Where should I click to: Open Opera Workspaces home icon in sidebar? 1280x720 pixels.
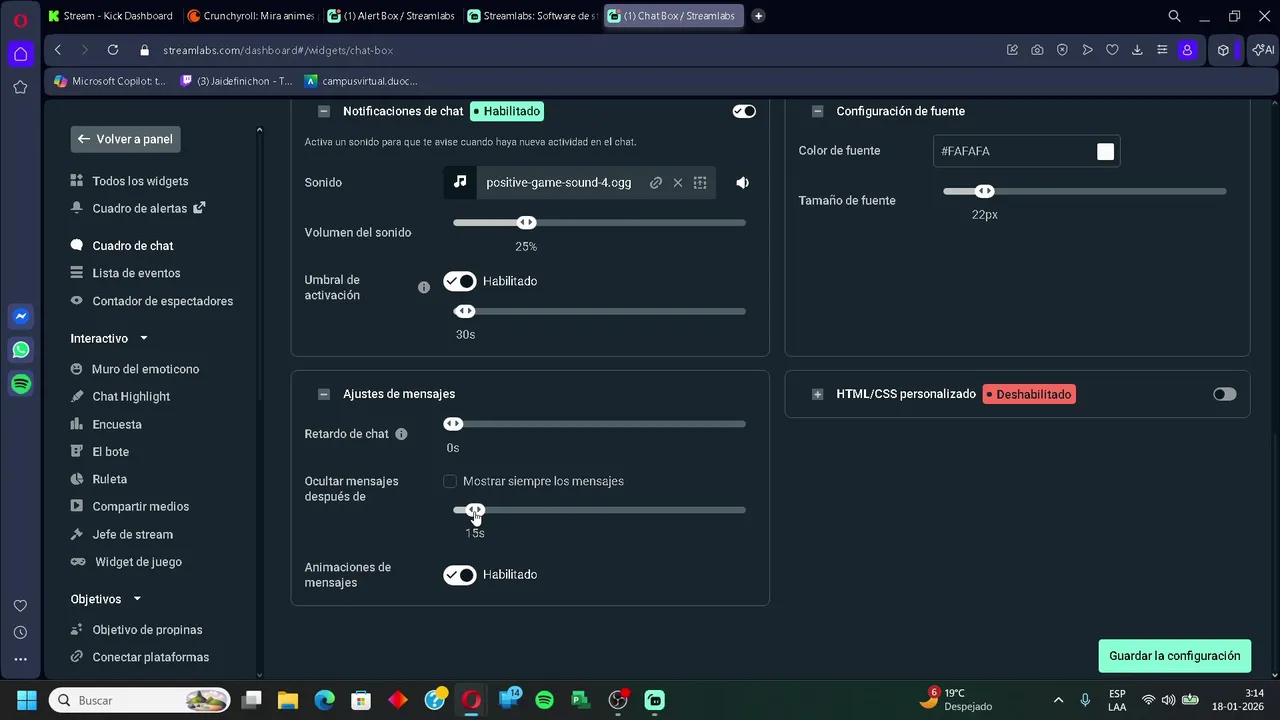click(x=20, y=54)
